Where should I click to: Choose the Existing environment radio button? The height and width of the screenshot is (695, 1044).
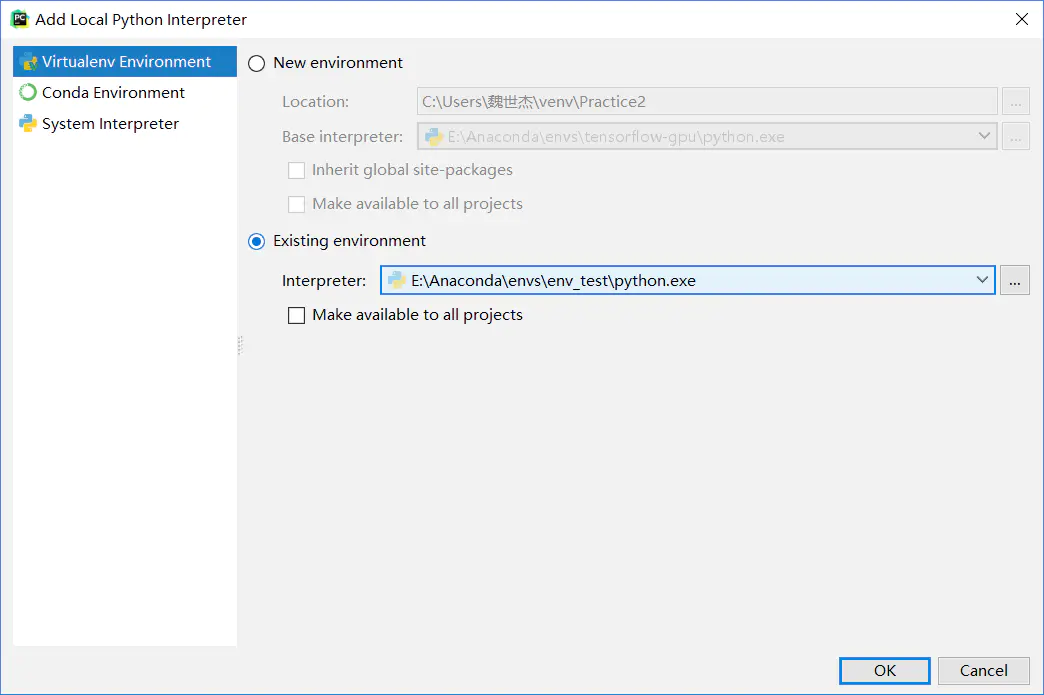(x=256, y=241)
